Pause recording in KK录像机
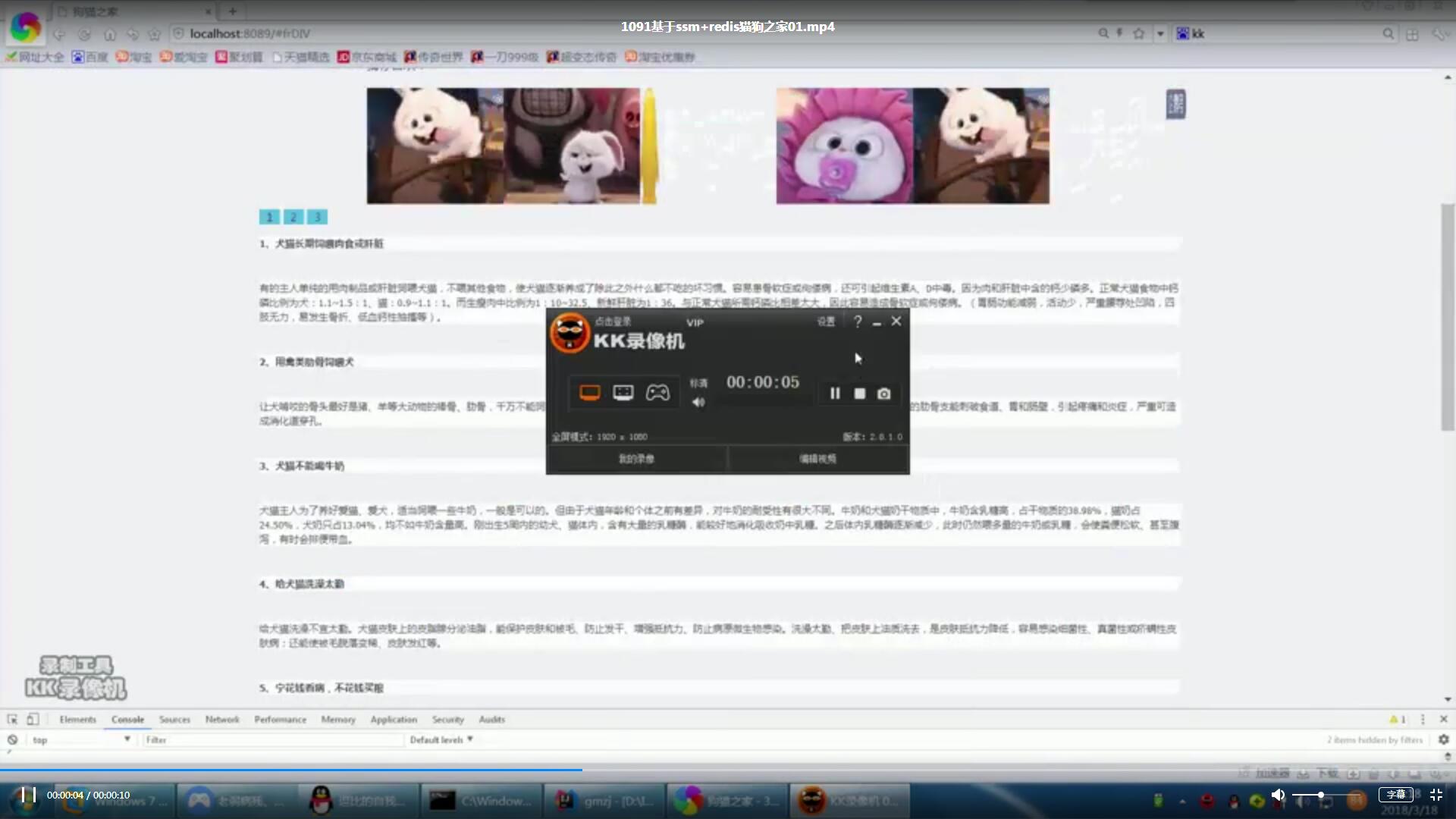Screen dimensions: 1456x819 (x=835, y=394)
